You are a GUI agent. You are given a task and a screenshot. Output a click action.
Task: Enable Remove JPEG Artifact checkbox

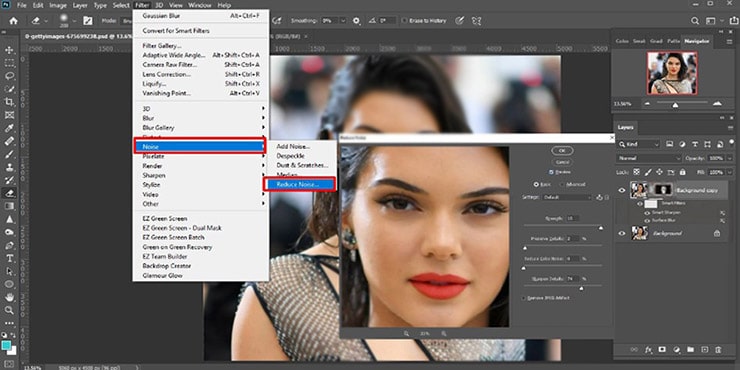(524, 298)
